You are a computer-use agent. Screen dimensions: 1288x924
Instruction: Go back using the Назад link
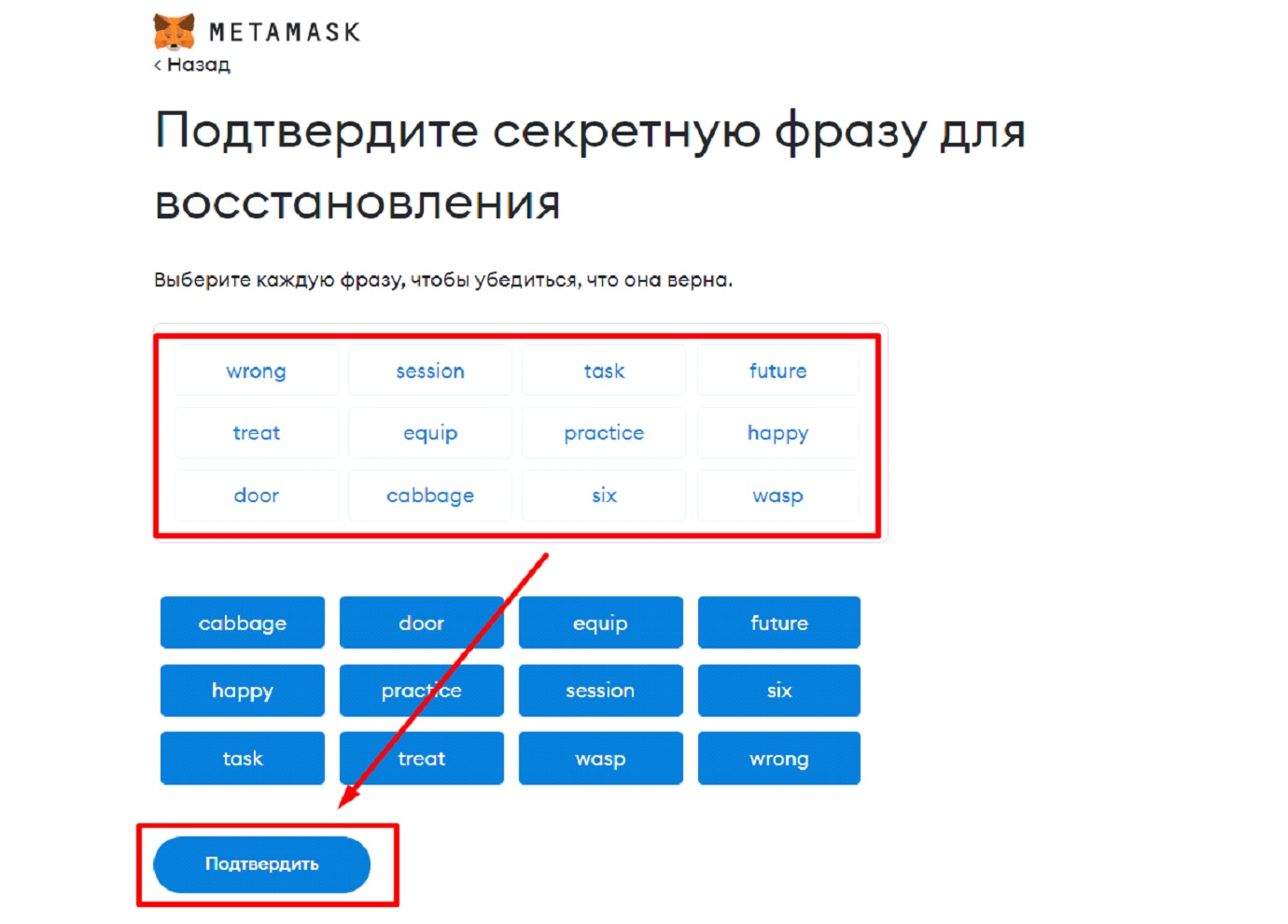point(192,64)
